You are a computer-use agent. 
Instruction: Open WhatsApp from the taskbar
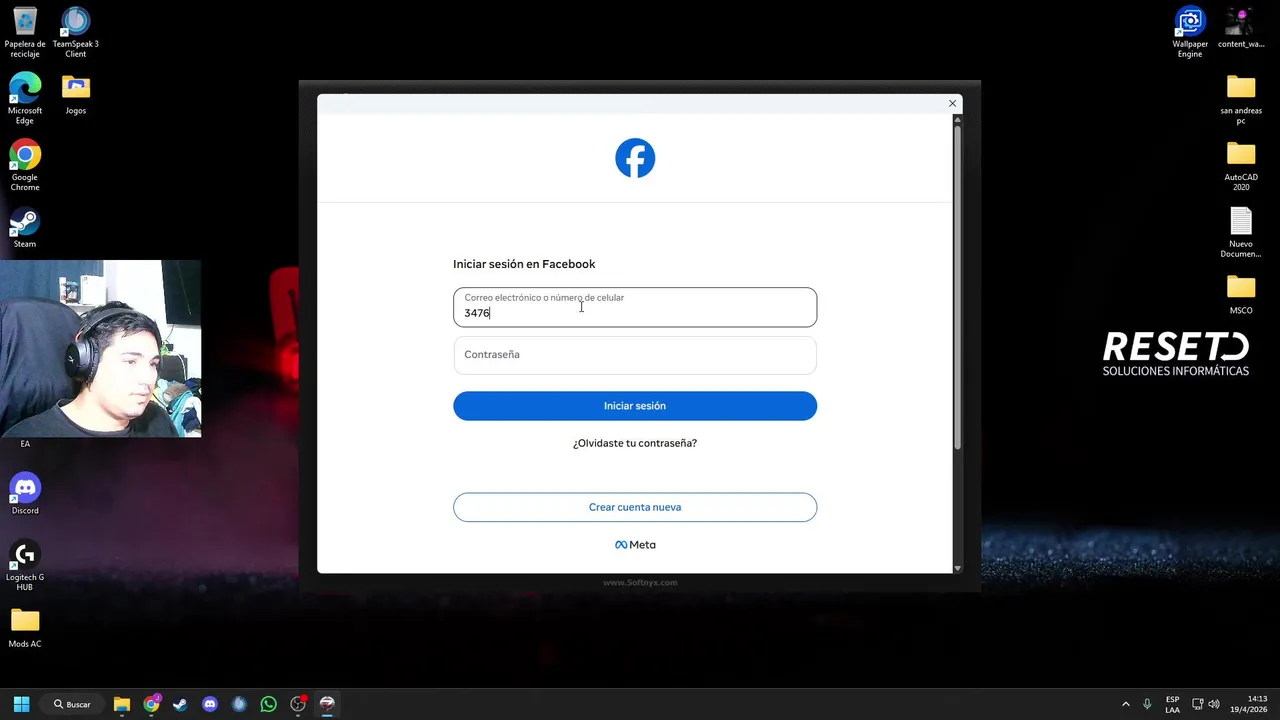pyautogui.click(x=268, y=704)
